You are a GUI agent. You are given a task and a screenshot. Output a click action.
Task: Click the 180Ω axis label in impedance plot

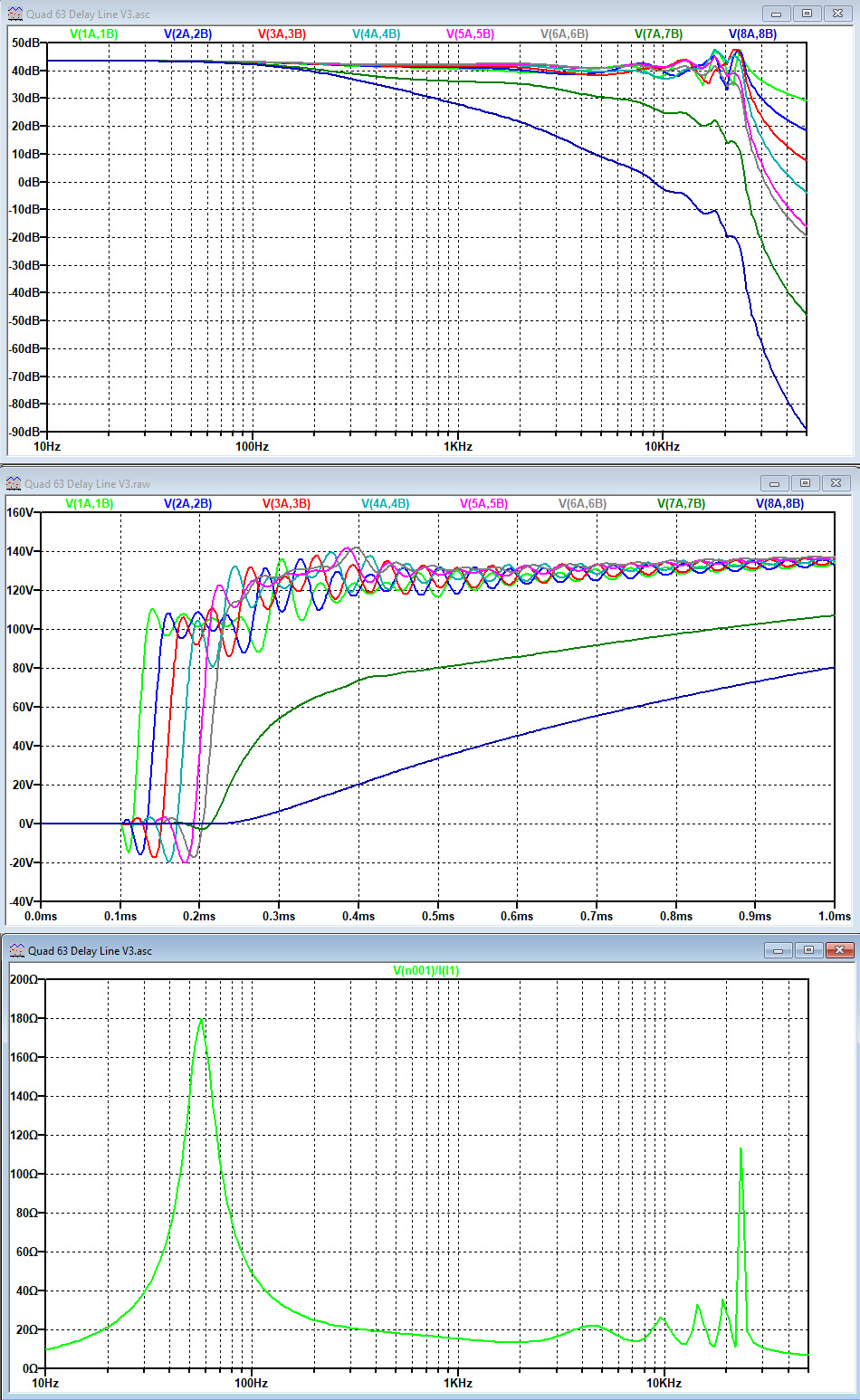pos(24,1018)
